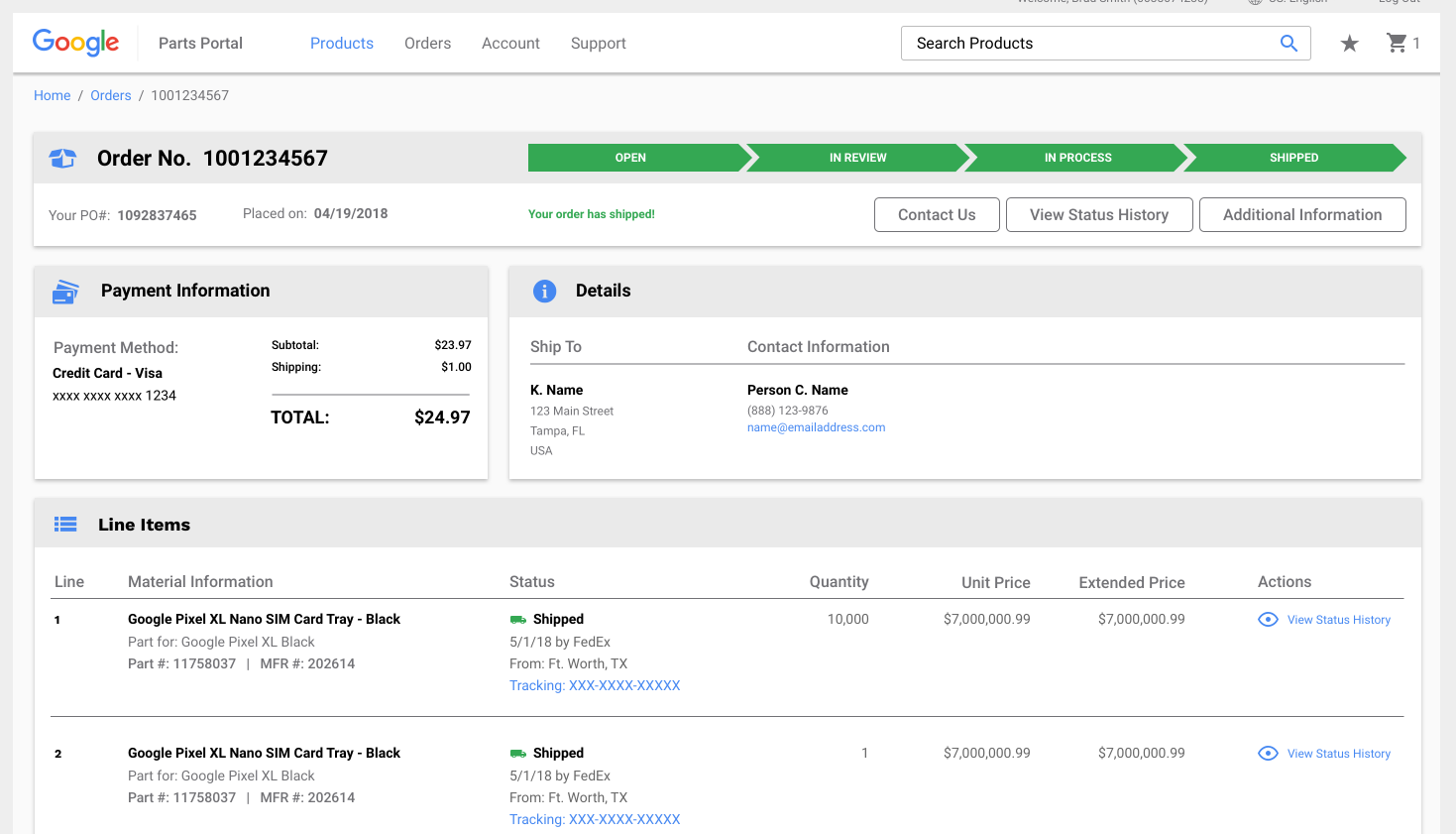1456x834 pixels.
Task: Click the placed date 04/19/2018
Action: (351, 213)
